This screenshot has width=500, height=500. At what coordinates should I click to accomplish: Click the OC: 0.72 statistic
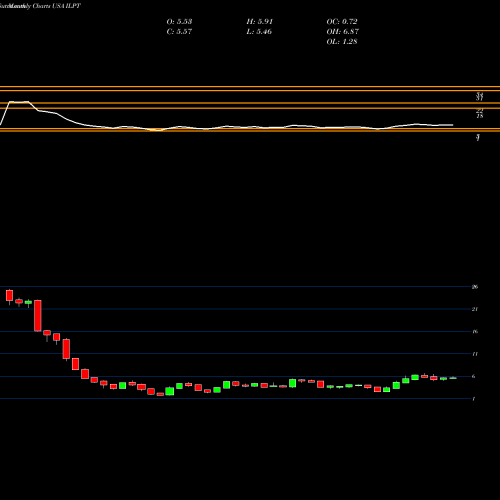point(342,22)
